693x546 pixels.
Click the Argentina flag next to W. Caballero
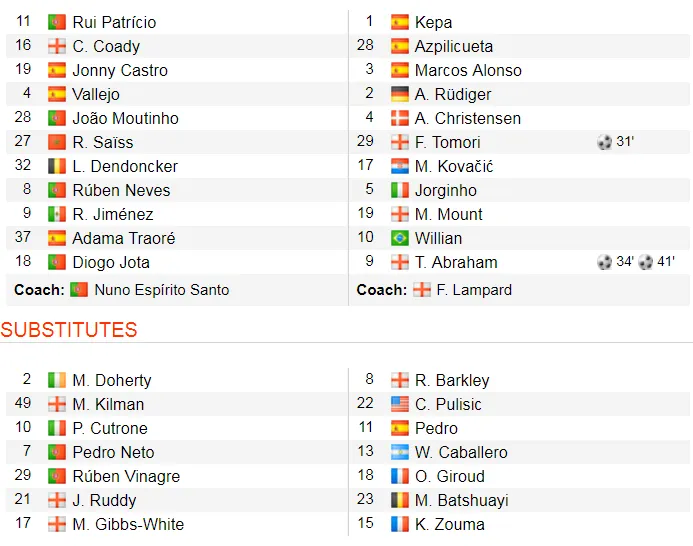[400, 452]
